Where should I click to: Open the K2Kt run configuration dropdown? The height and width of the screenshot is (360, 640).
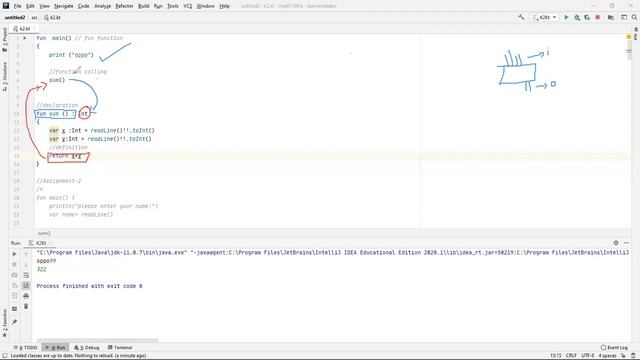pyautogui.click(x=544, y=17)
